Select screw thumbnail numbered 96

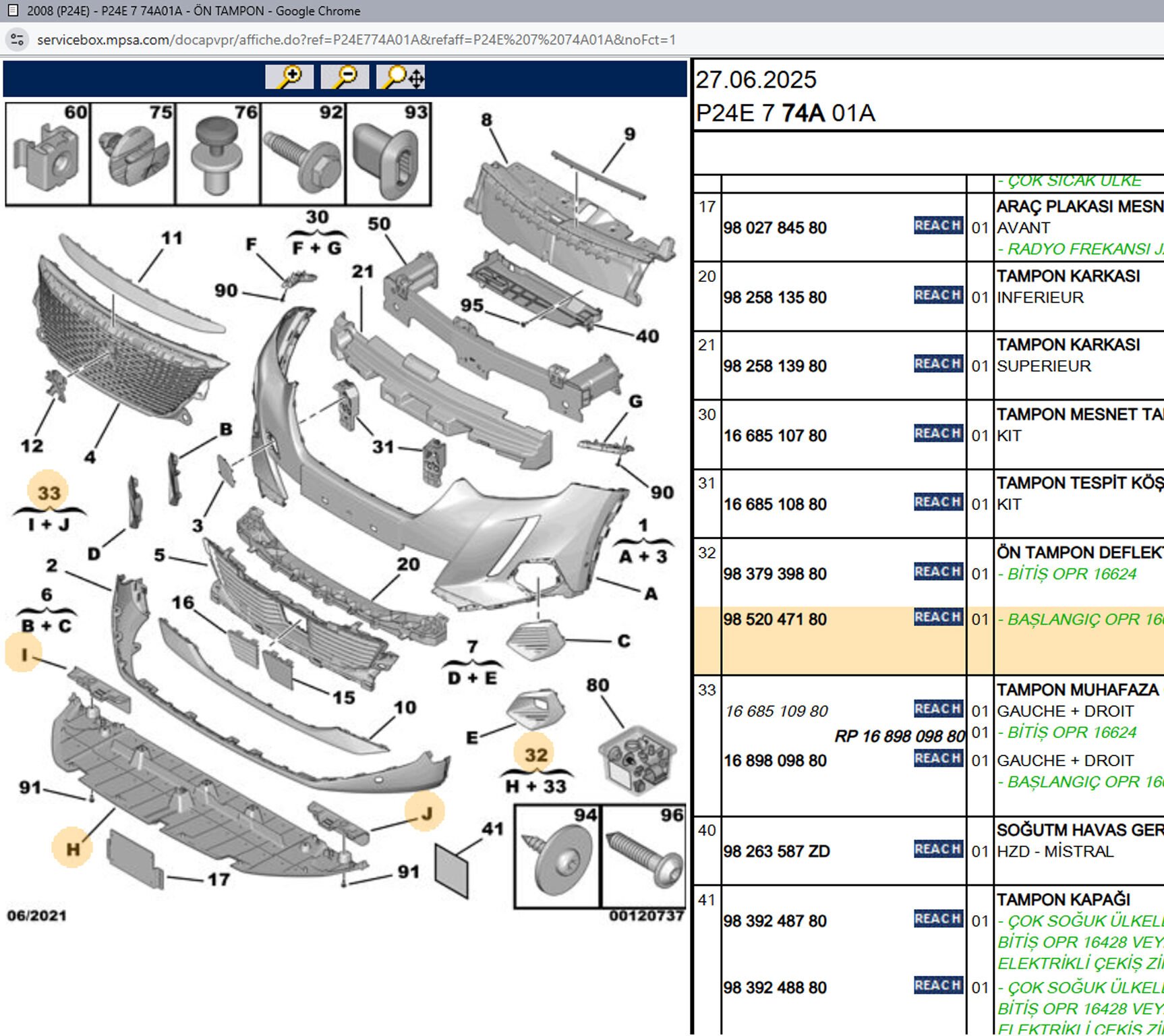tap(643, 857)
